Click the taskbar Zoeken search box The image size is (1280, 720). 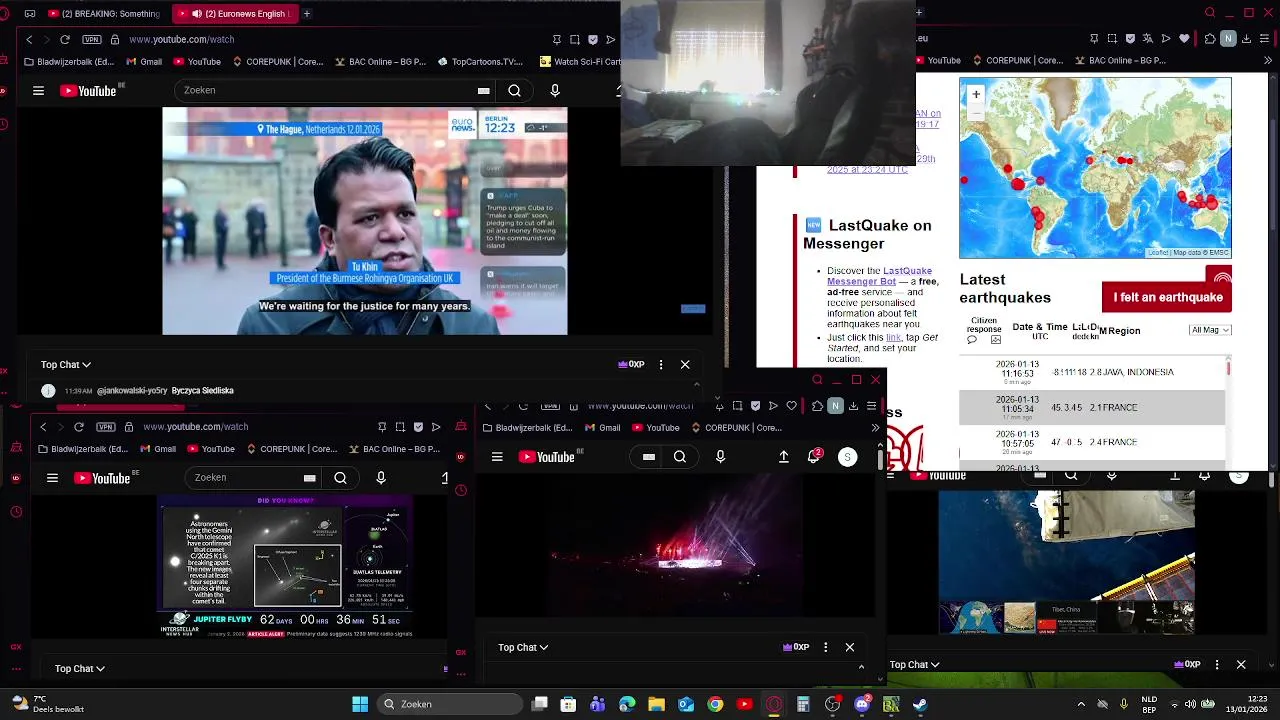449,705
